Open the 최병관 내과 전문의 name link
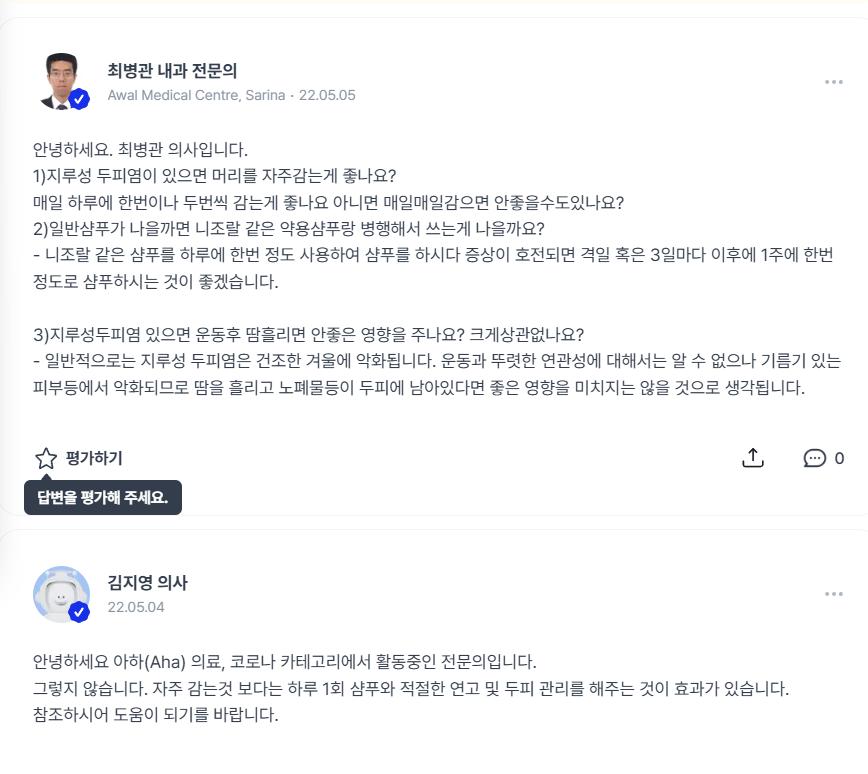The image size is (868, 774). point(172,71)
